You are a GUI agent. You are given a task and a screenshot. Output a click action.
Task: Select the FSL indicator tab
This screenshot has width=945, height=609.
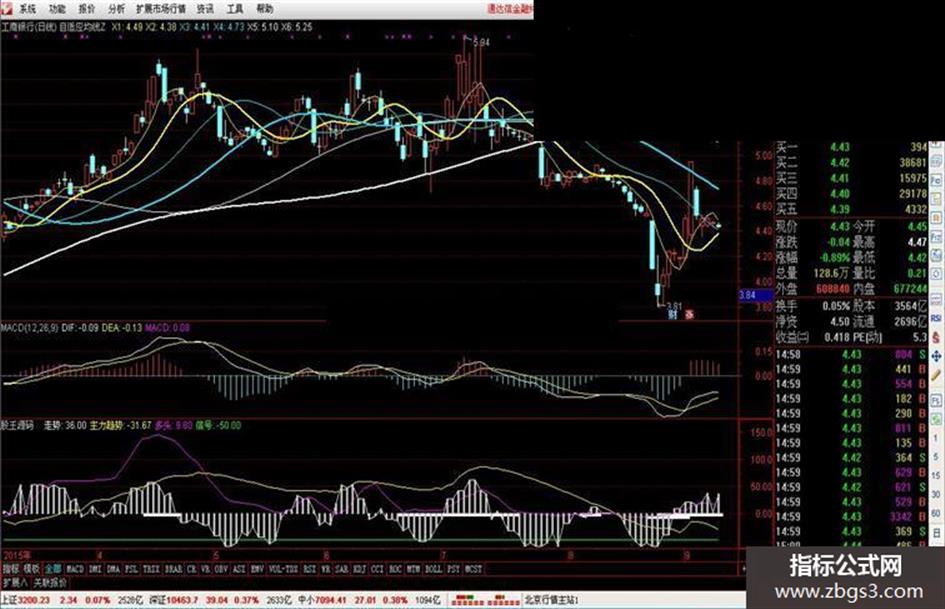pos(131,569)
